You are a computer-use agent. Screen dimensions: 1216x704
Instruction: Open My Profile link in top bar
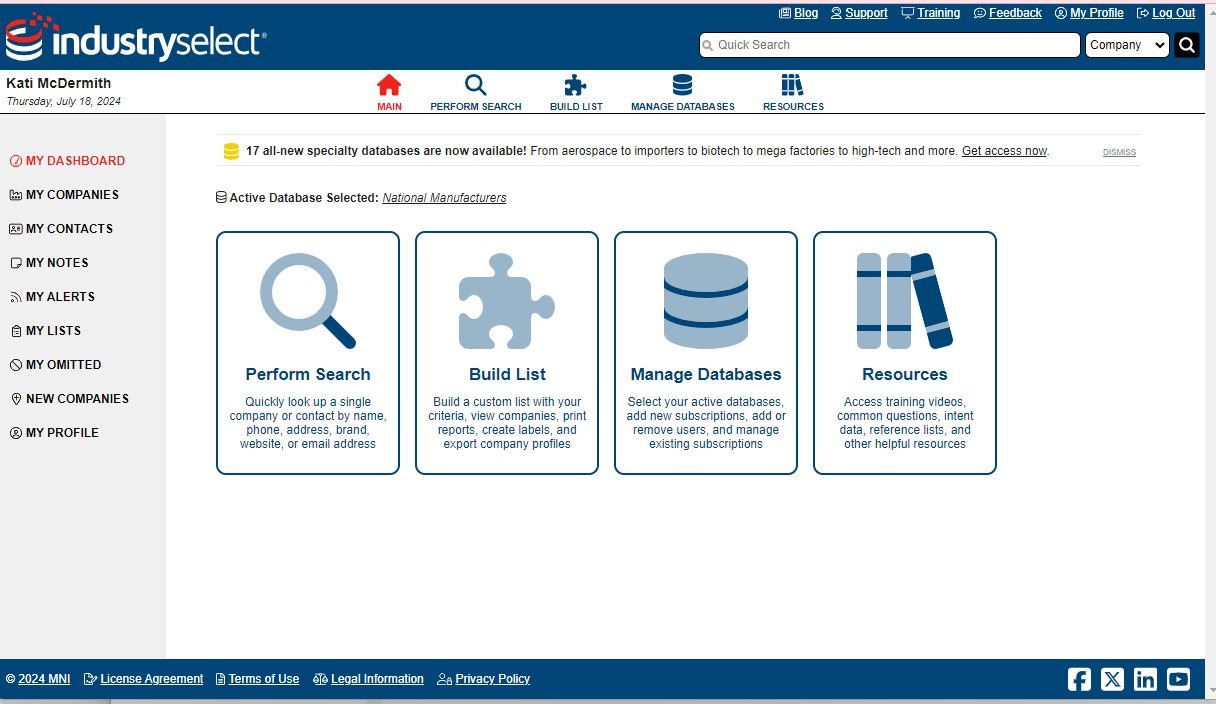(1089, 13)
